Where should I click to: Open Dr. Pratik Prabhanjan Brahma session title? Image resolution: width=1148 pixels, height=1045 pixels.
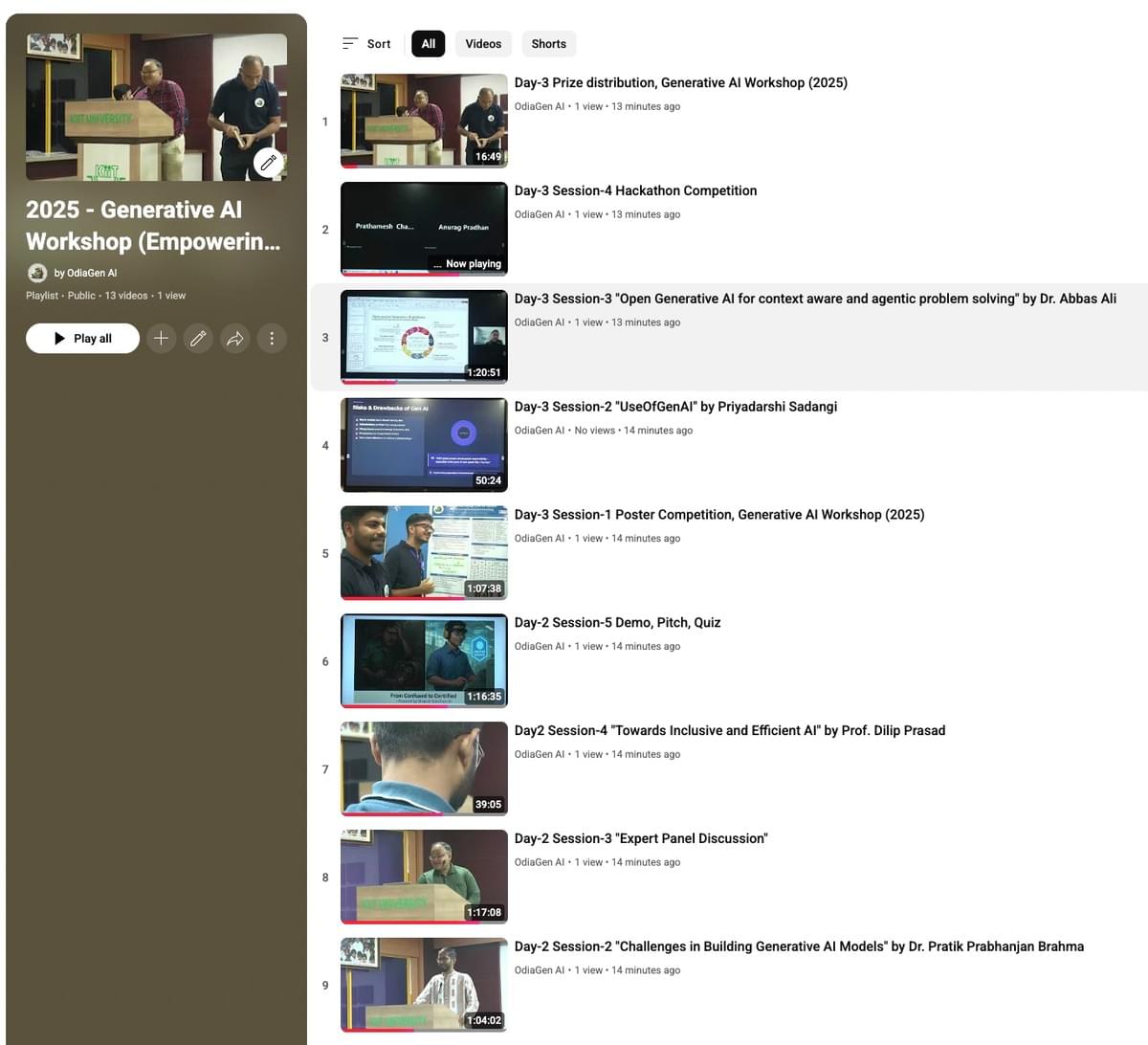[799, 946]
